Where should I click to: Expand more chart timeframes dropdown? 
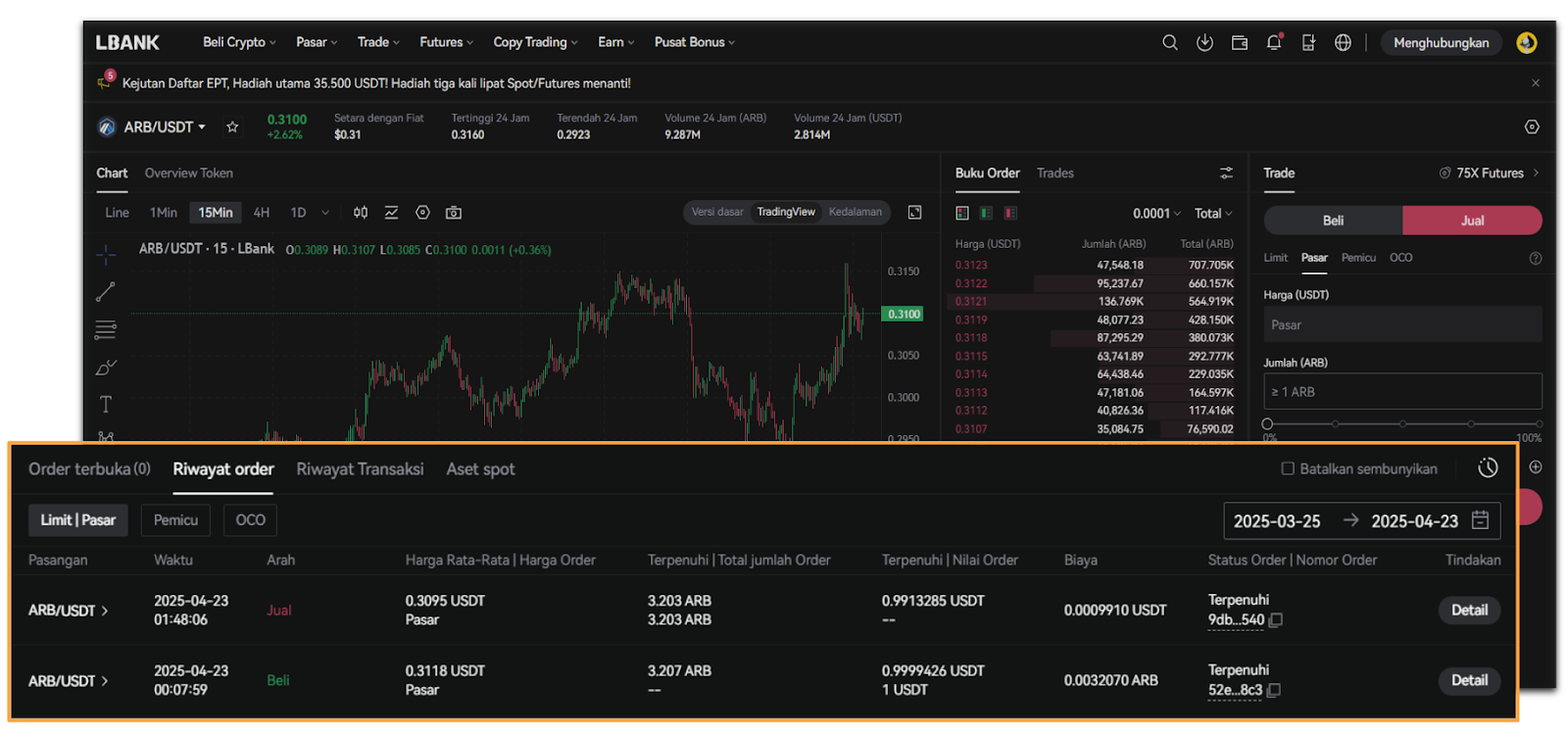pos(325,213)
